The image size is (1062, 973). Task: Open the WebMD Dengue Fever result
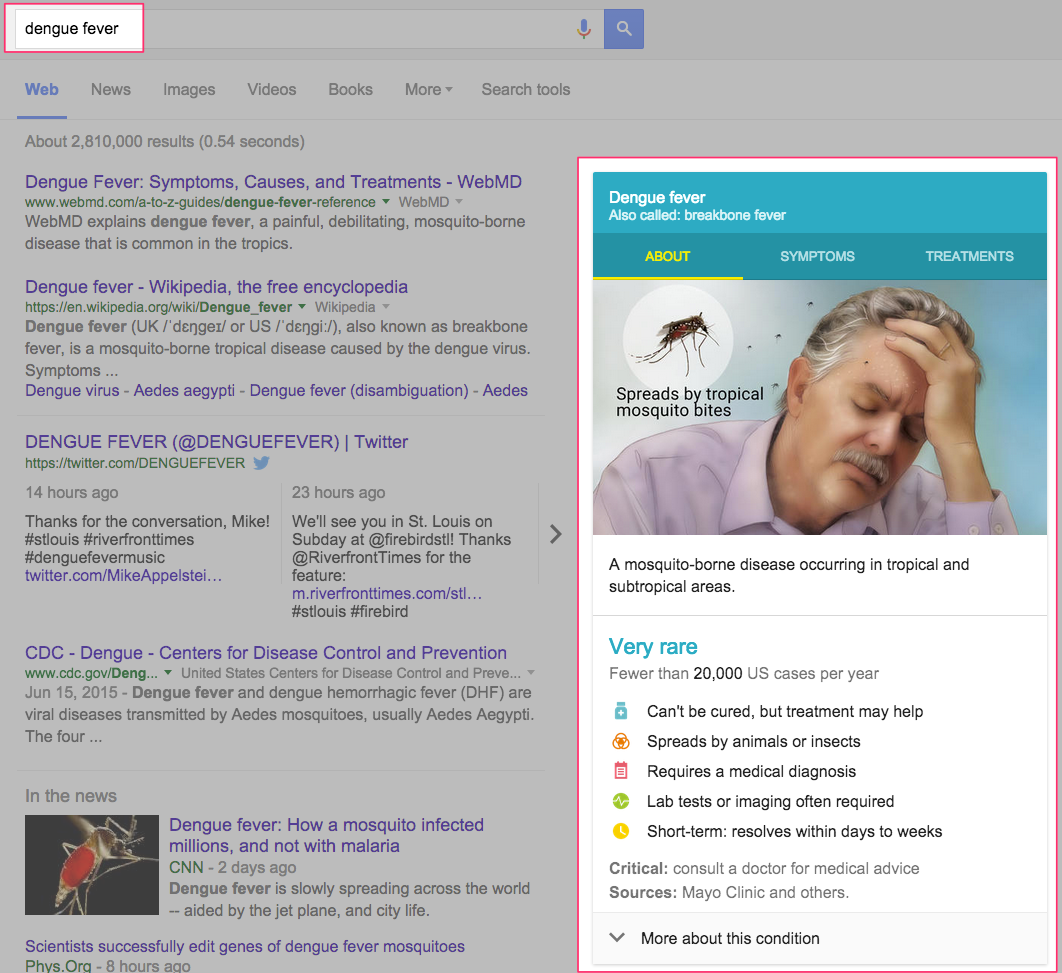(274, 181)
